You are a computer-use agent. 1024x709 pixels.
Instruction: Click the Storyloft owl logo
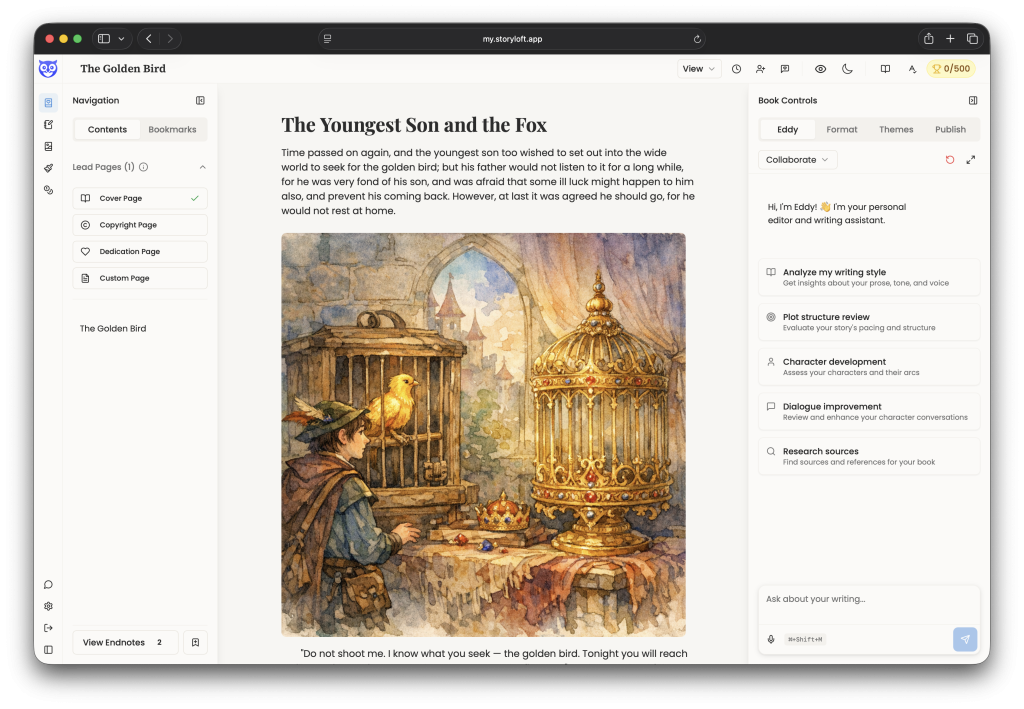pos(48,69)
